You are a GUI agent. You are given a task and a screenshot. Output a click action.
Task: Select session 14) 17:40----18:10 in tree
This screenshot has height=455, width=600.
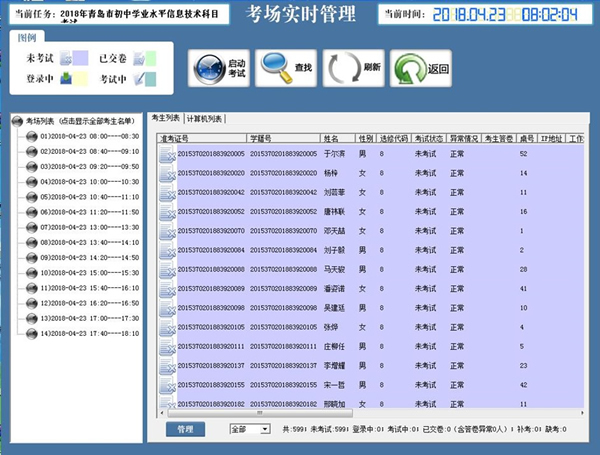pyautogui.click(x=88, y=333)
